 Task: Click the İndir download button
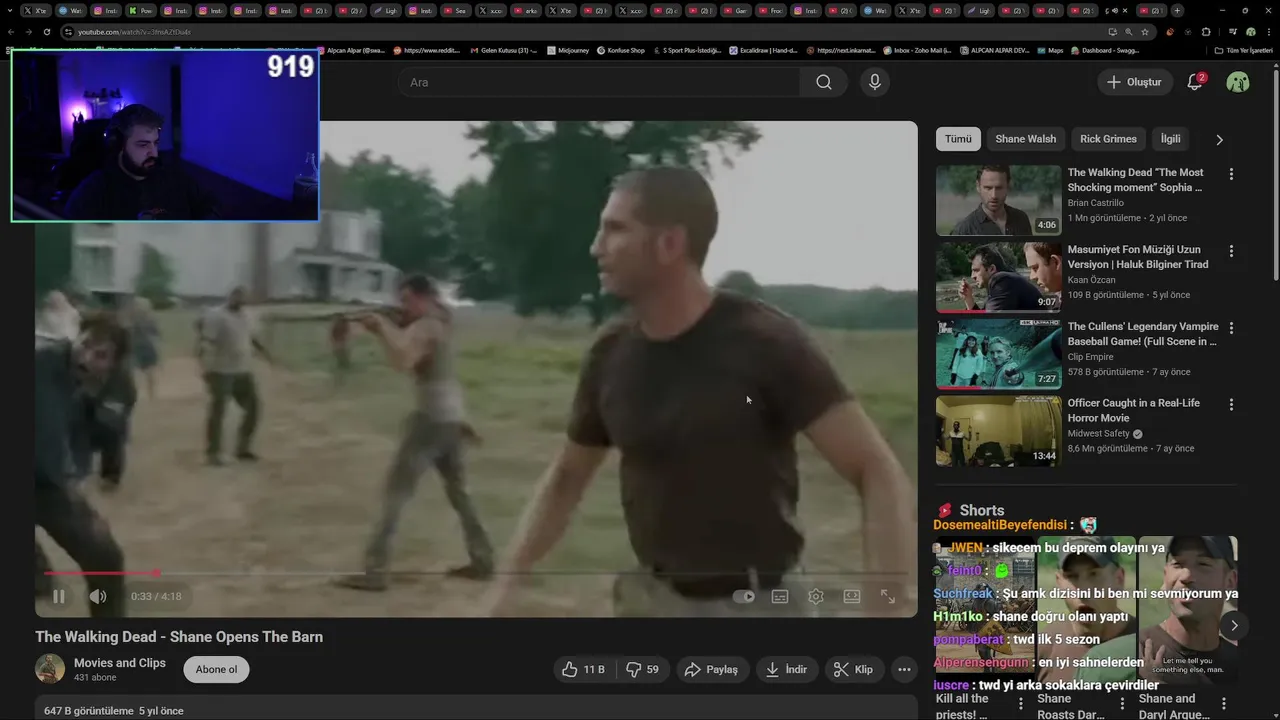pyautogui.click(x=786, y=669)
